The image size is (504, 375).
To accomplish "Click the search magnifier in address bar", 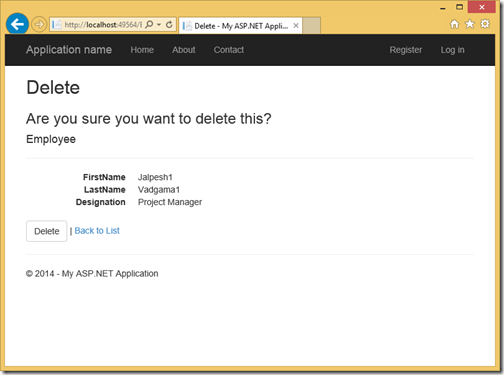I will pos(149,25).
